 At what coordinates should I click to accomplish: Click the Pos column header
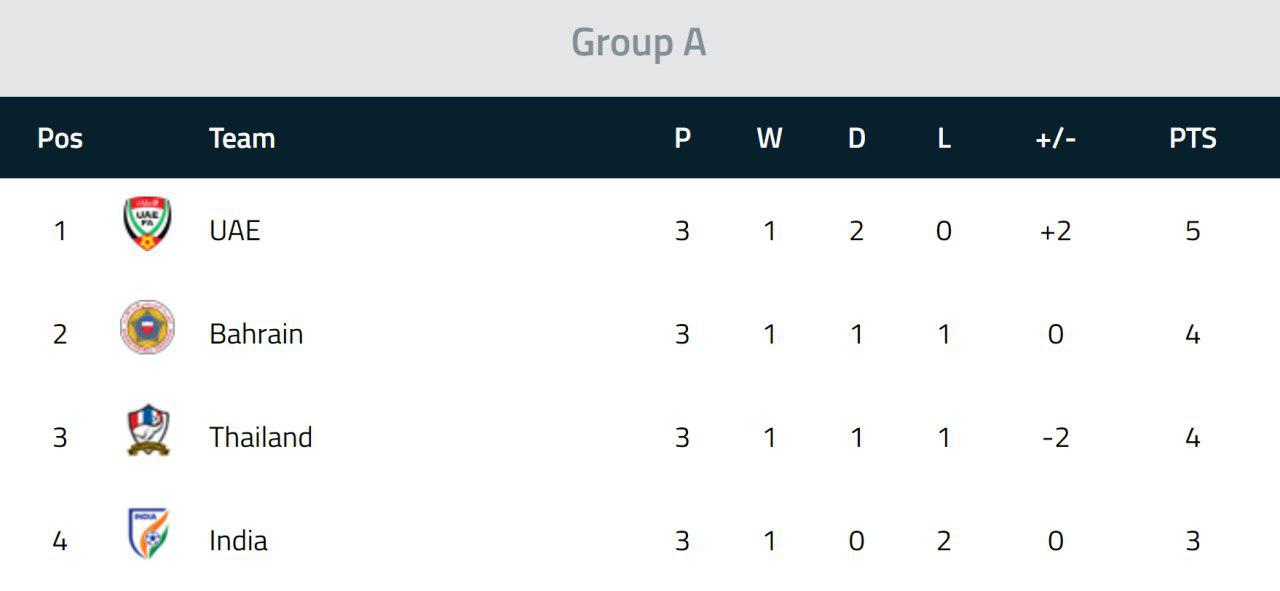(60, 138)
